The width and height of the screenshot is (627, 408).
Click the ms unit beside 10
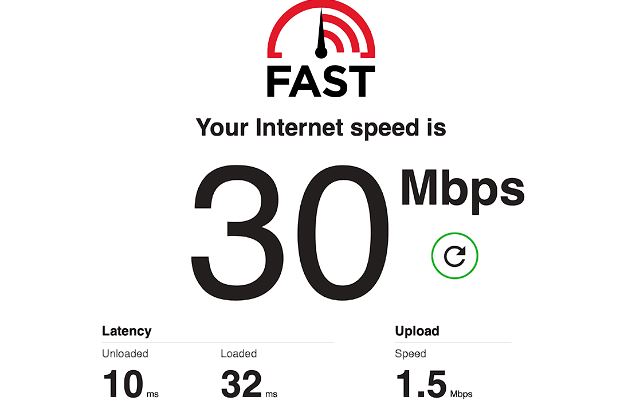point(152,394)
